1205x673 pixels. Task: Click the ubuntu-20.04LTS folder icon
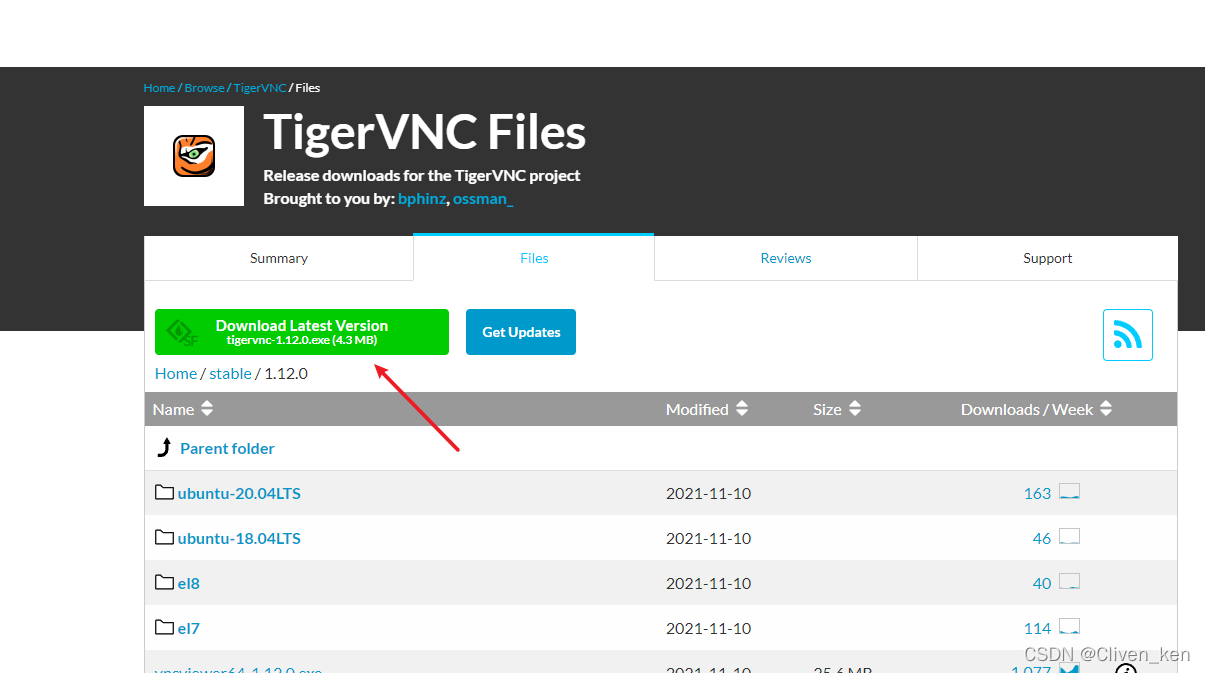pyautogui.click(x=165, y=492)
